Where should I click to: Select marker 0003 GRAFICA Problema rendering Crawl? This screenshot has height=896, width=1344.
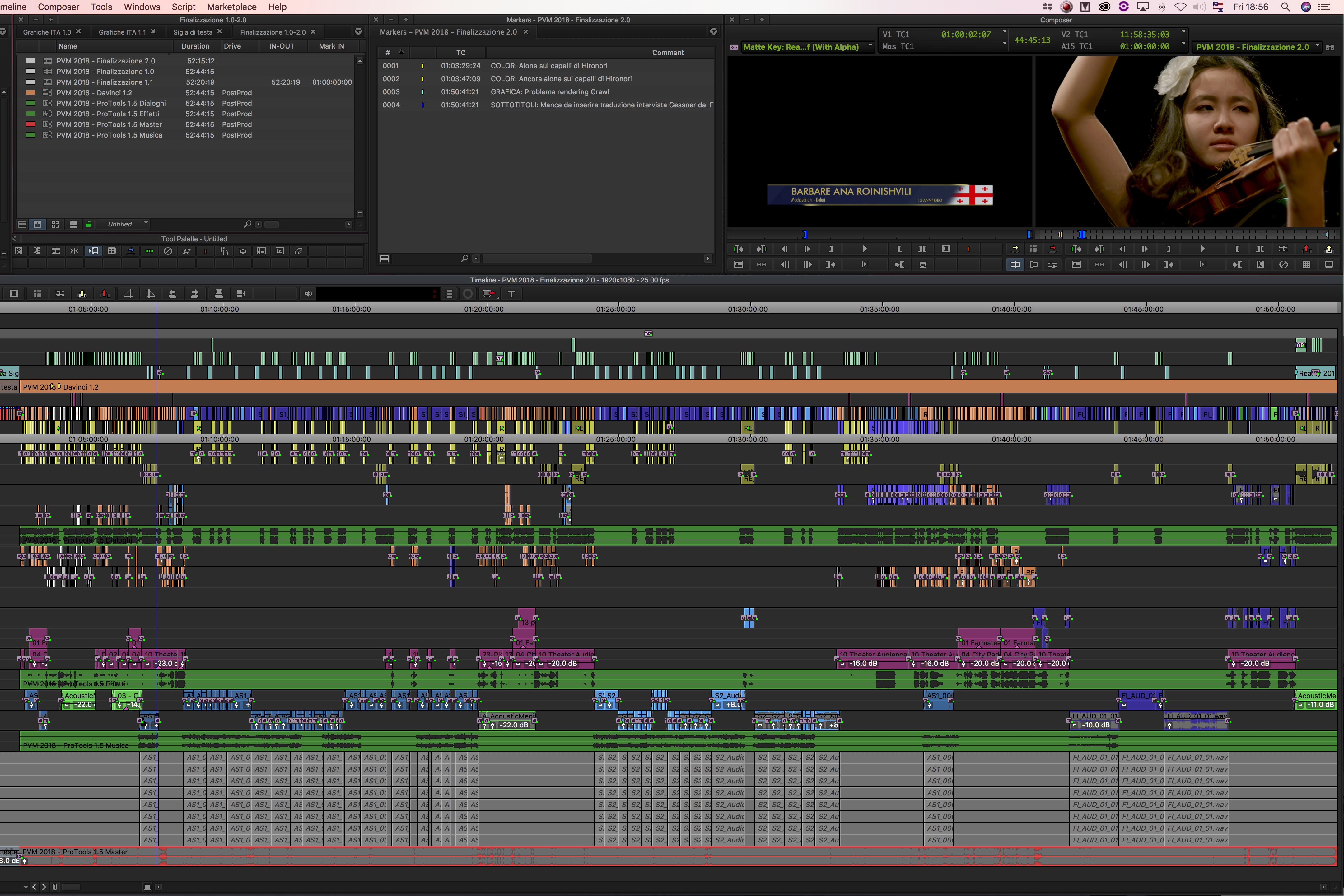pos(548,92)
